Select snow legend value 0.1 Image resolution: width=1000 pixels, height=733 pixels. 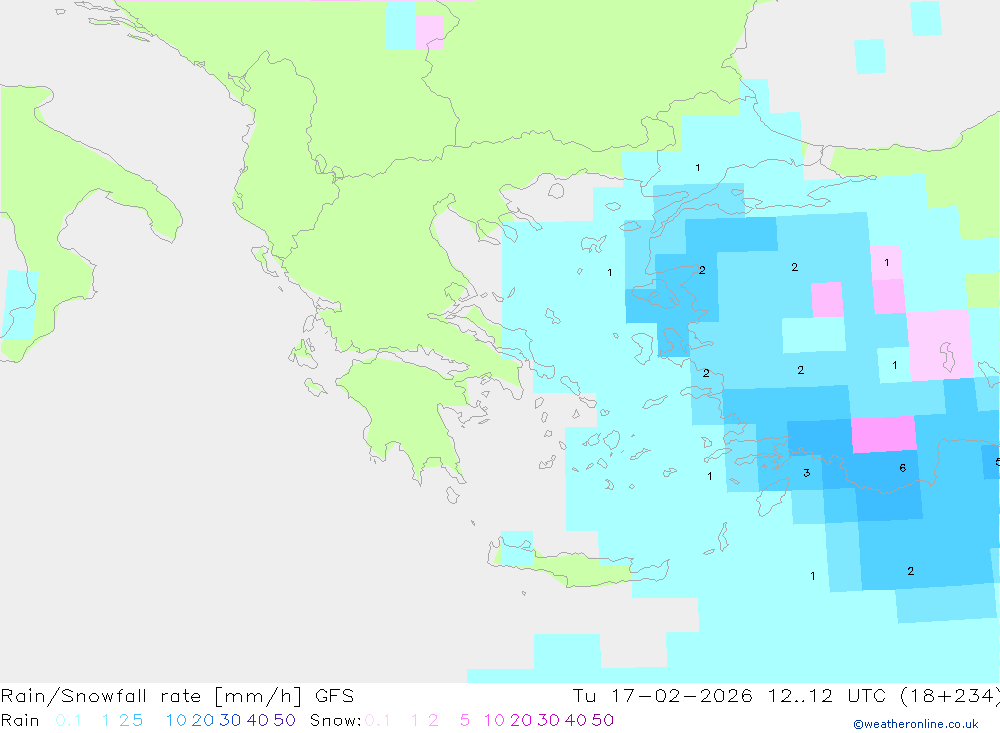coord(378,720)
